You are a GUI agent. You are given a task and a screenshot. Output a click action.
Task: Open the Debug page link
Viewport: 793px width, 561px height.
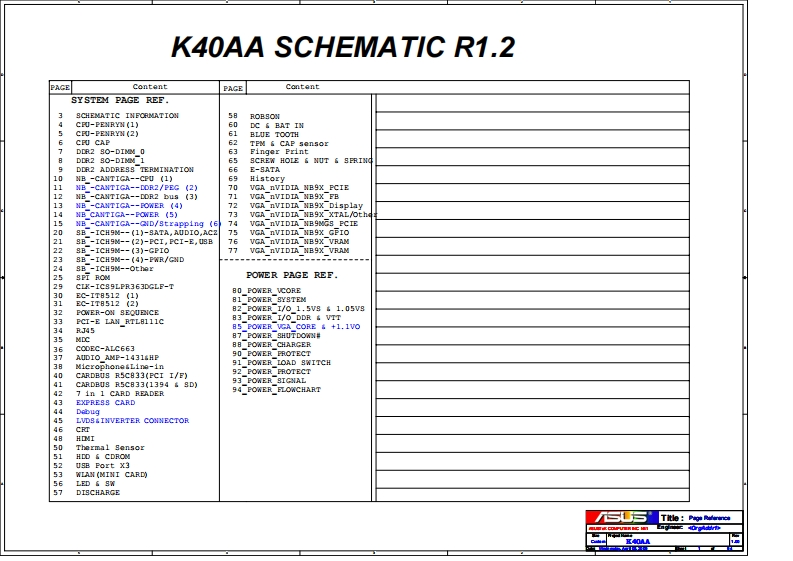tap(88, 412)
